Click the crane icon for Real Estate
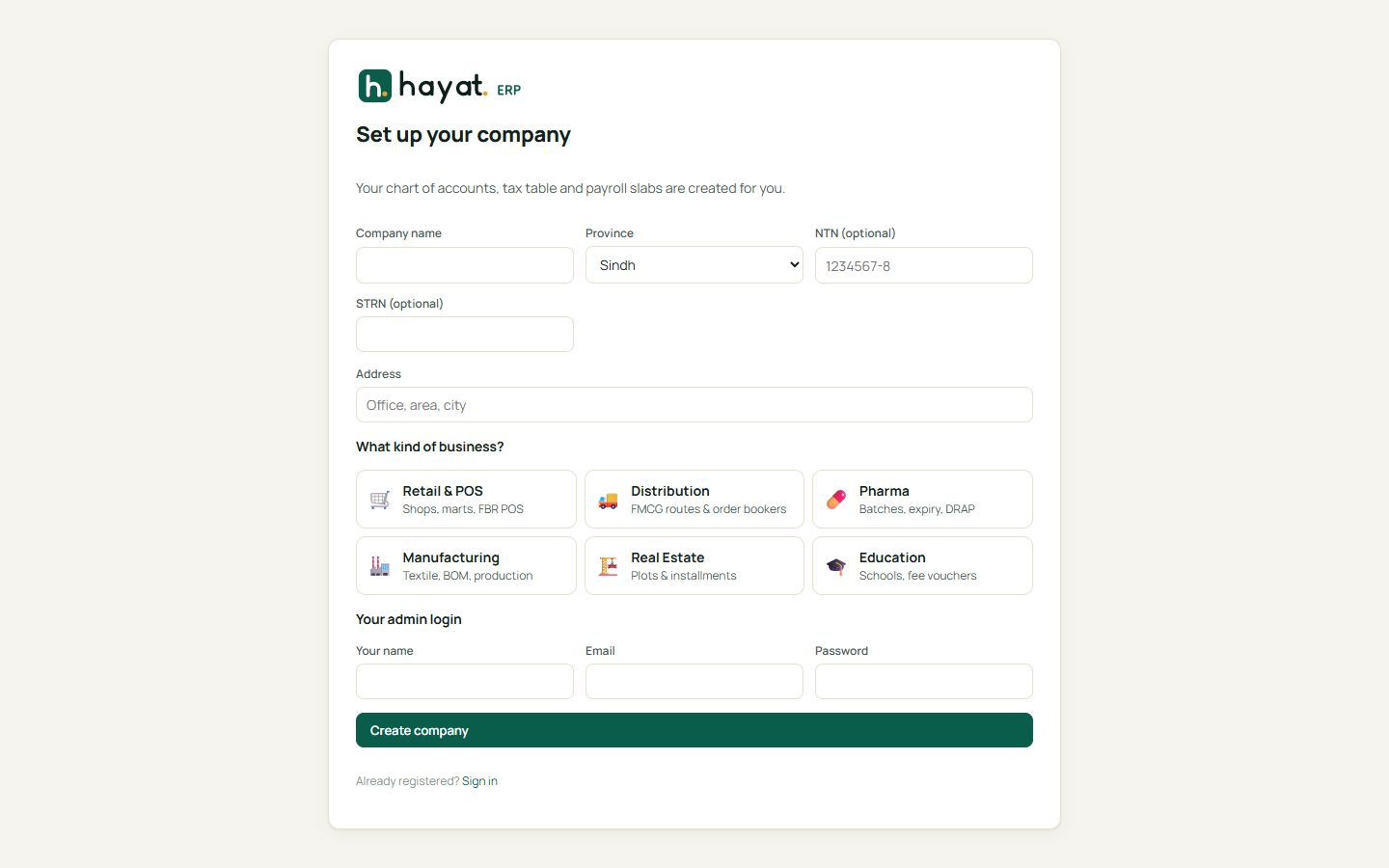1389x868 pixels. coord(608,566)
